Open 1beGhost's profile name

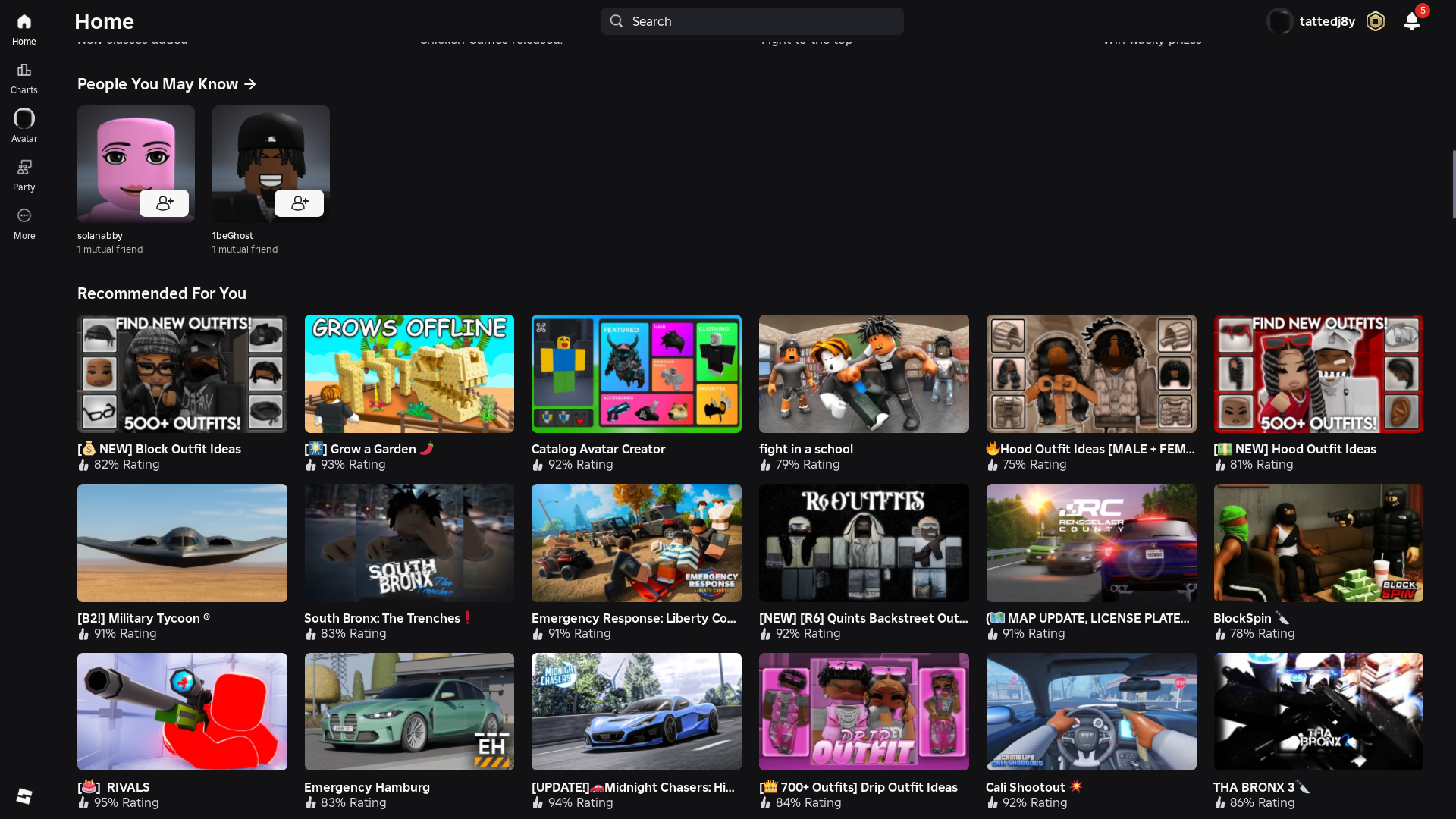[233, 236]
